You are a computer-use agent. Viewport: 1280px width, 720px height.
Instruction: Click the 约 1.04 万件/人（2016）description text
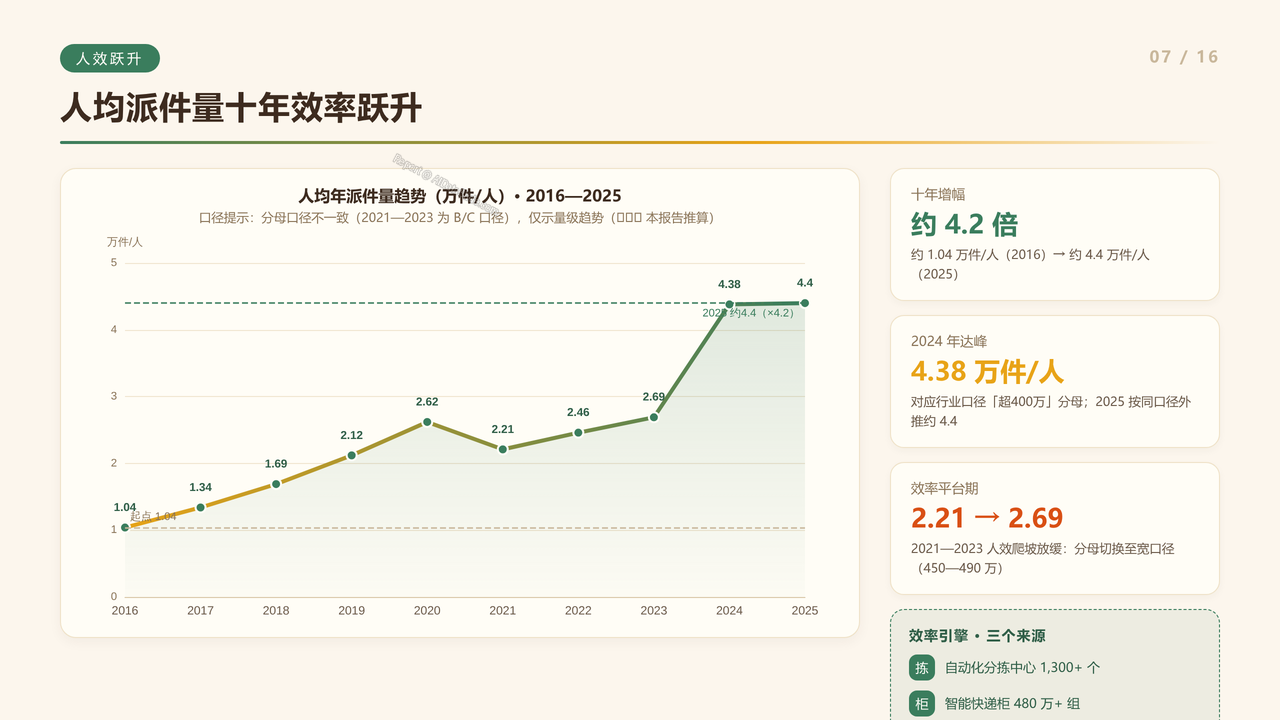click(1030, 264)
